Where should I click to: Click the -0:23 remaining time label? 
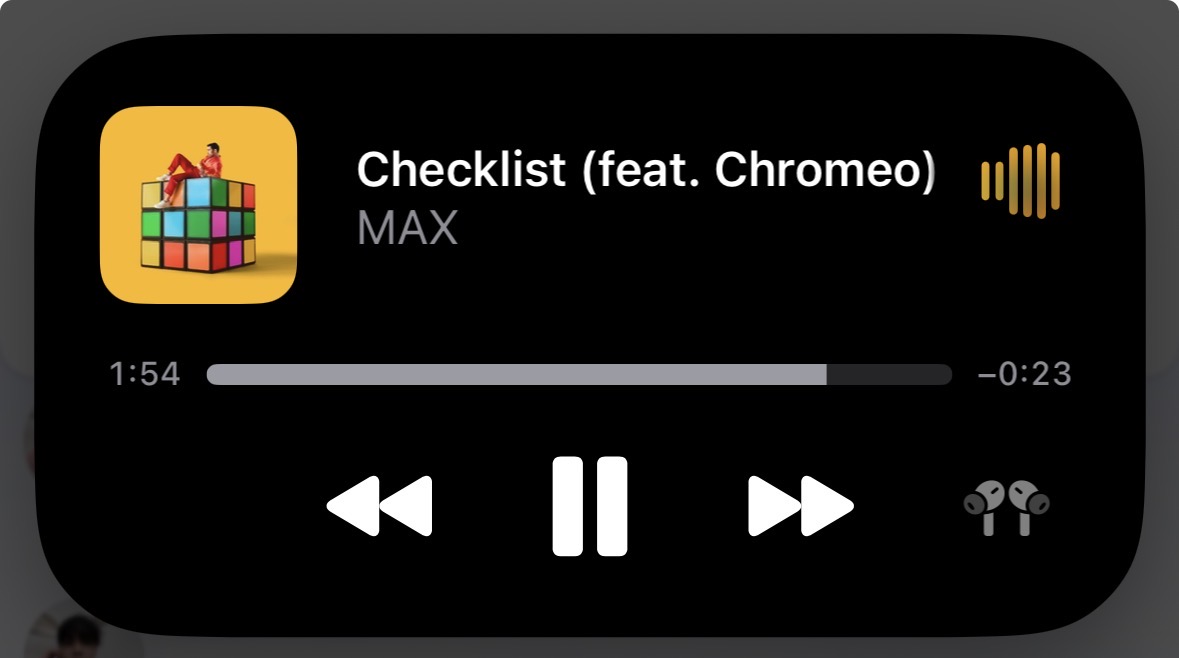[x=1024, y=374]
